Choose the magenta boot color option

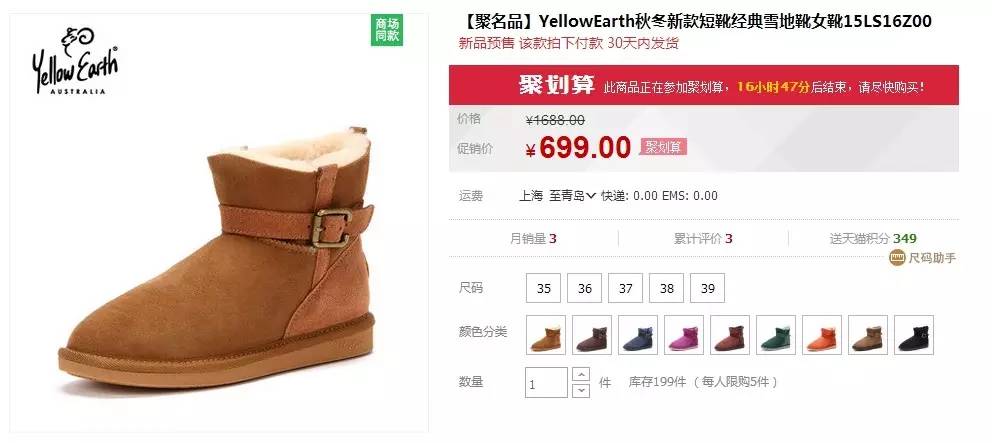[x=684, y=335]
